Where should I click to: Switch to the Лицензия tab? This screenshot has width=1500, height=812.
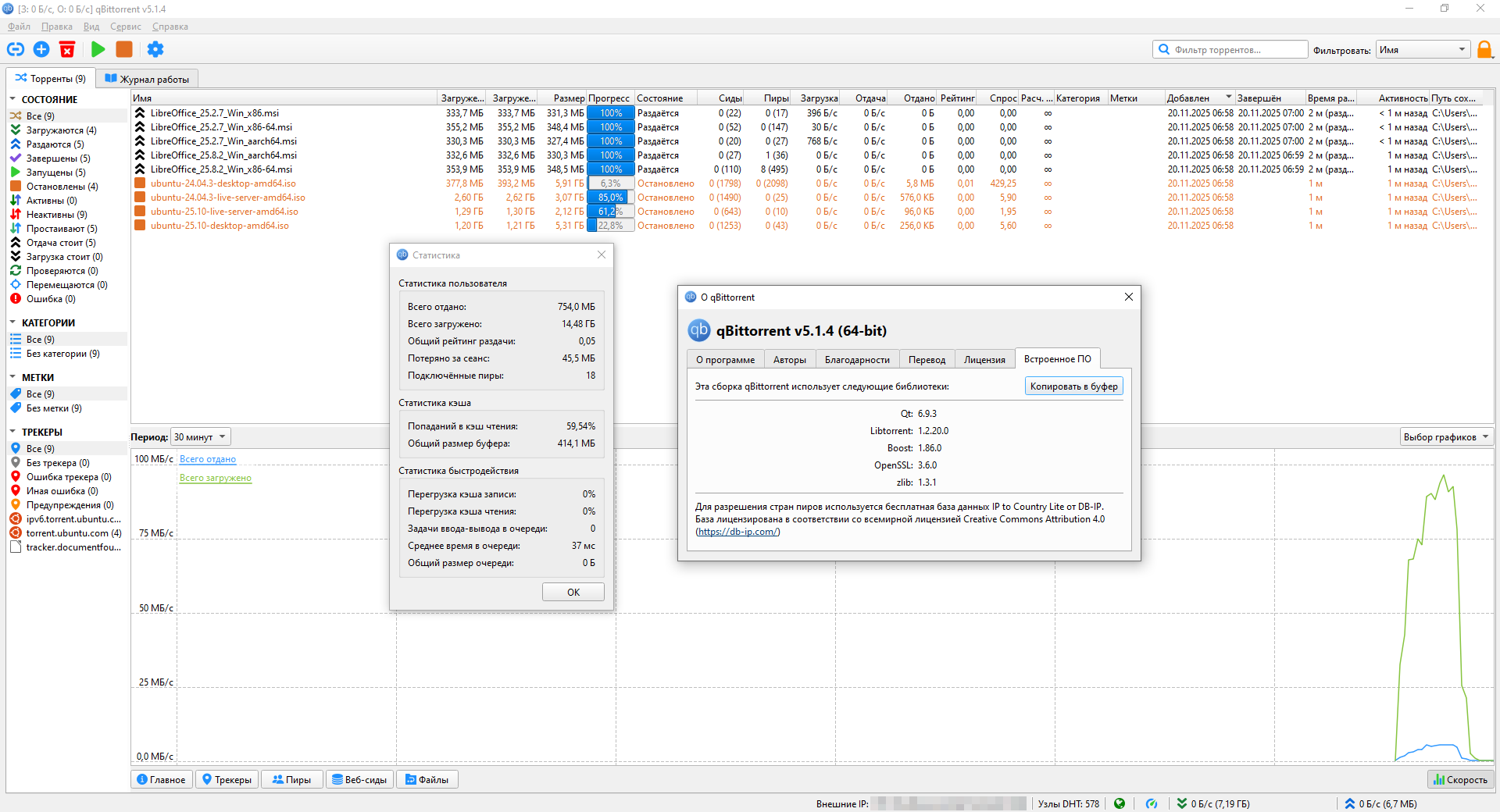[984, 360]
